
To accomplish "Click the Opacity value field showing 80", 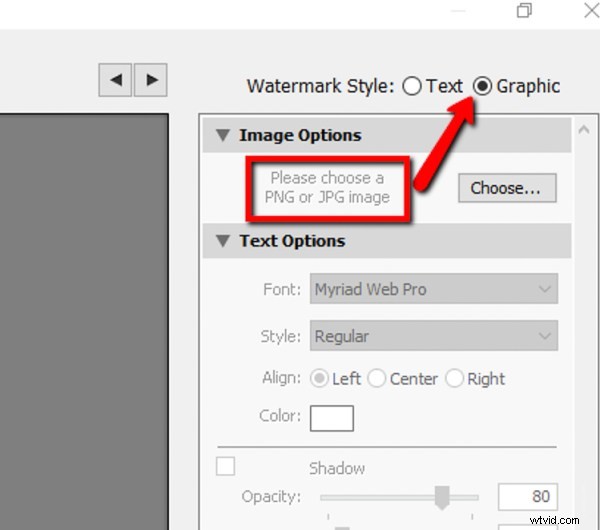I will pos(528,497).
